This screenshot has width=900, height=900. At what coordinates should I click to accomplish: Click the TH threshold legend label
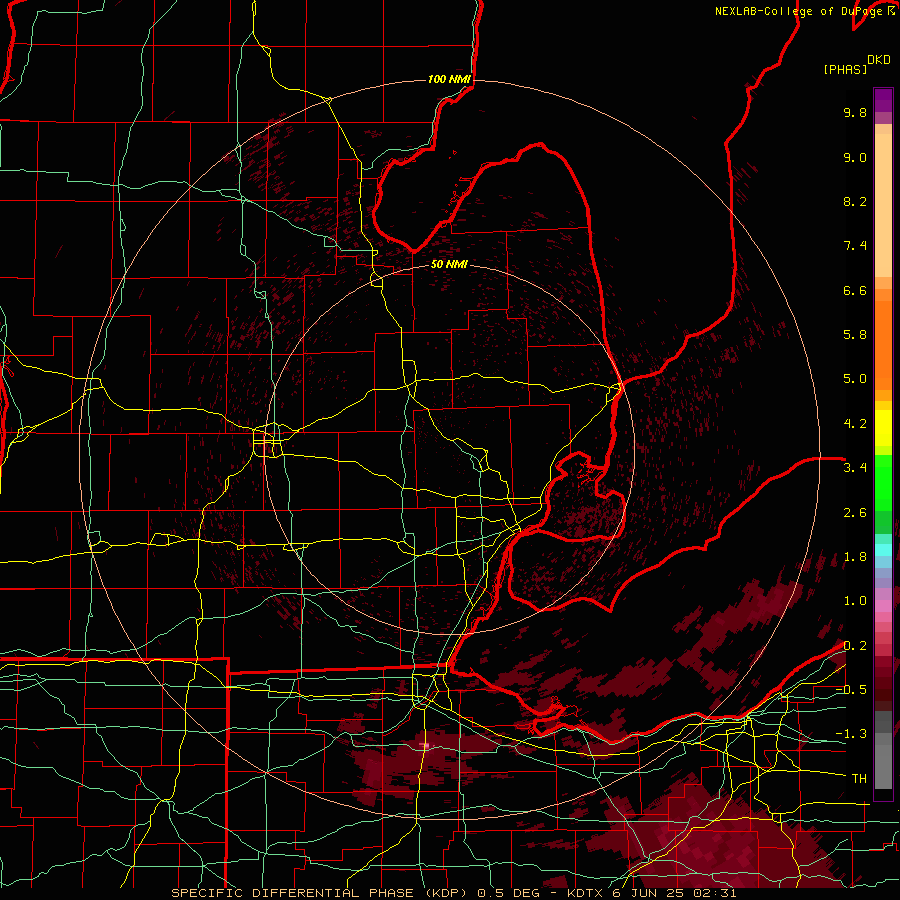pyautogui.click(x=859, y=779)
